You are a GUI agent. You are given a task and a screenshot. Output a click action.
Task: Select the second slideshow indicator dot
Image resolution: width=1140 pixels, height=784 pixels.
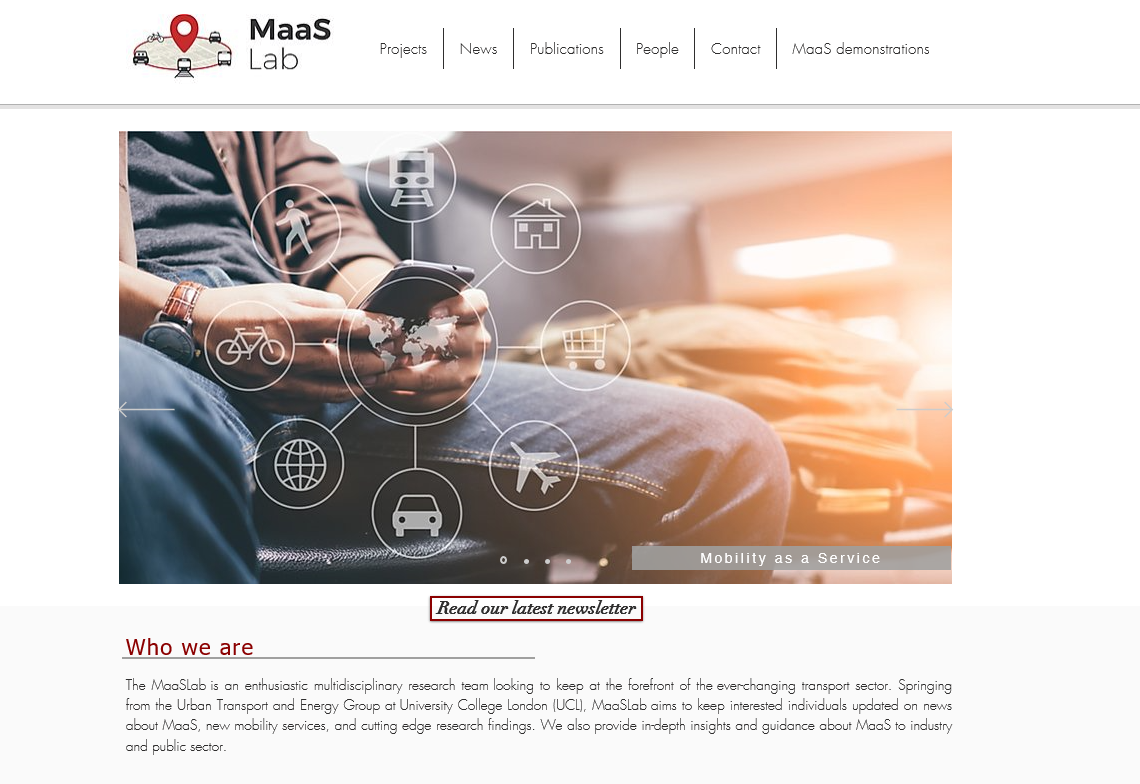click(526, 561)
